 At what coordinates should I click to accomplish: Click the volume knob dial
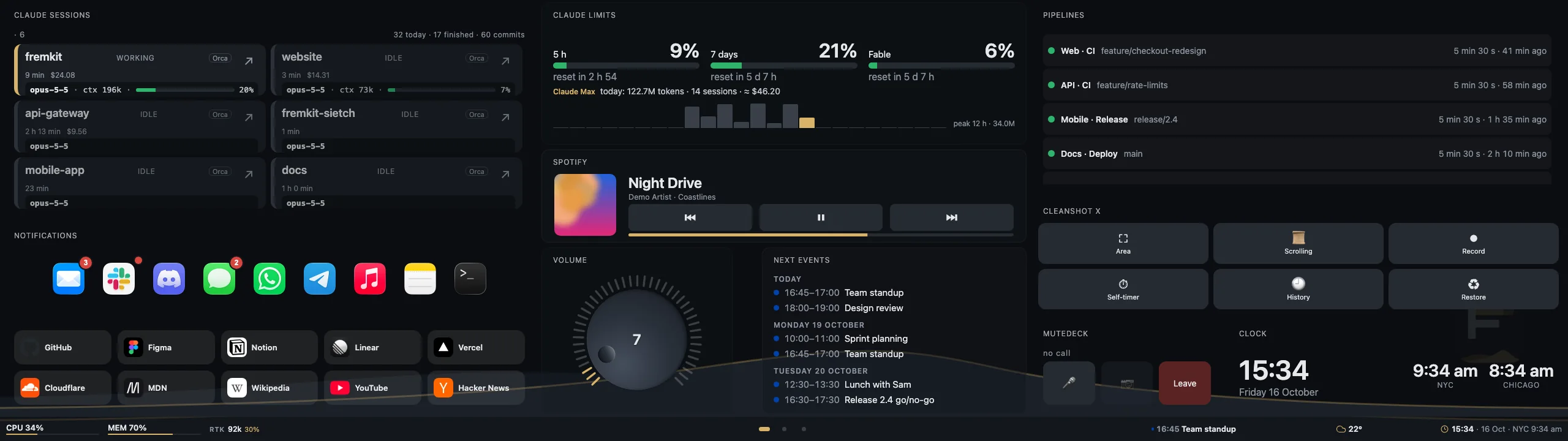637,339
